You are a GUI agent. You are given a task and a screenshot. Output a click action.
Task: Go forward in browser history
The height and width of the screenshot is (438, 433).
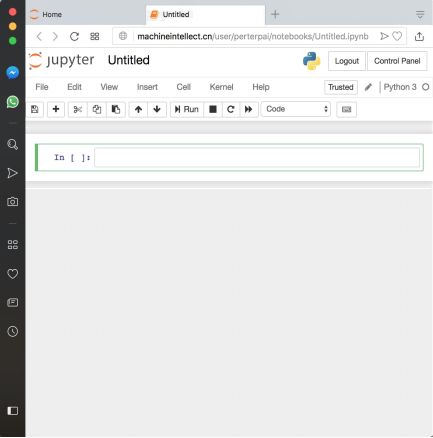pyautogui.click(x=55, y=36)
